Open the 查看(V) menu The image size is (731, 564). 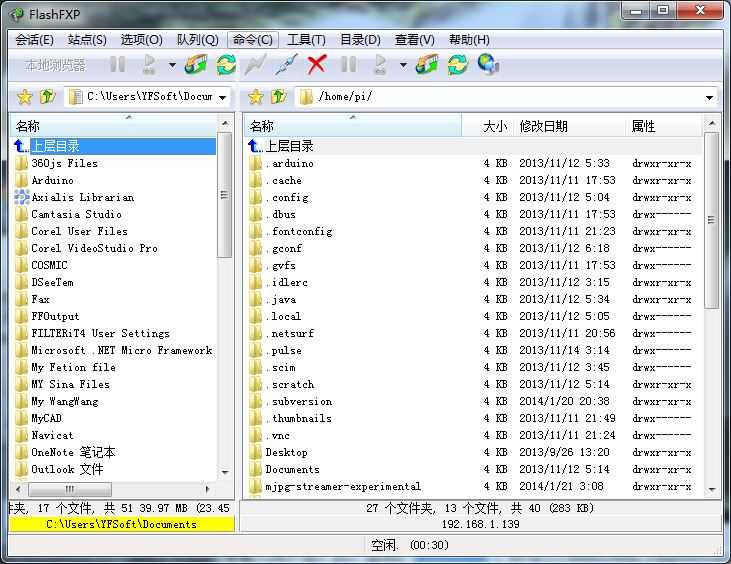[414, 40]
